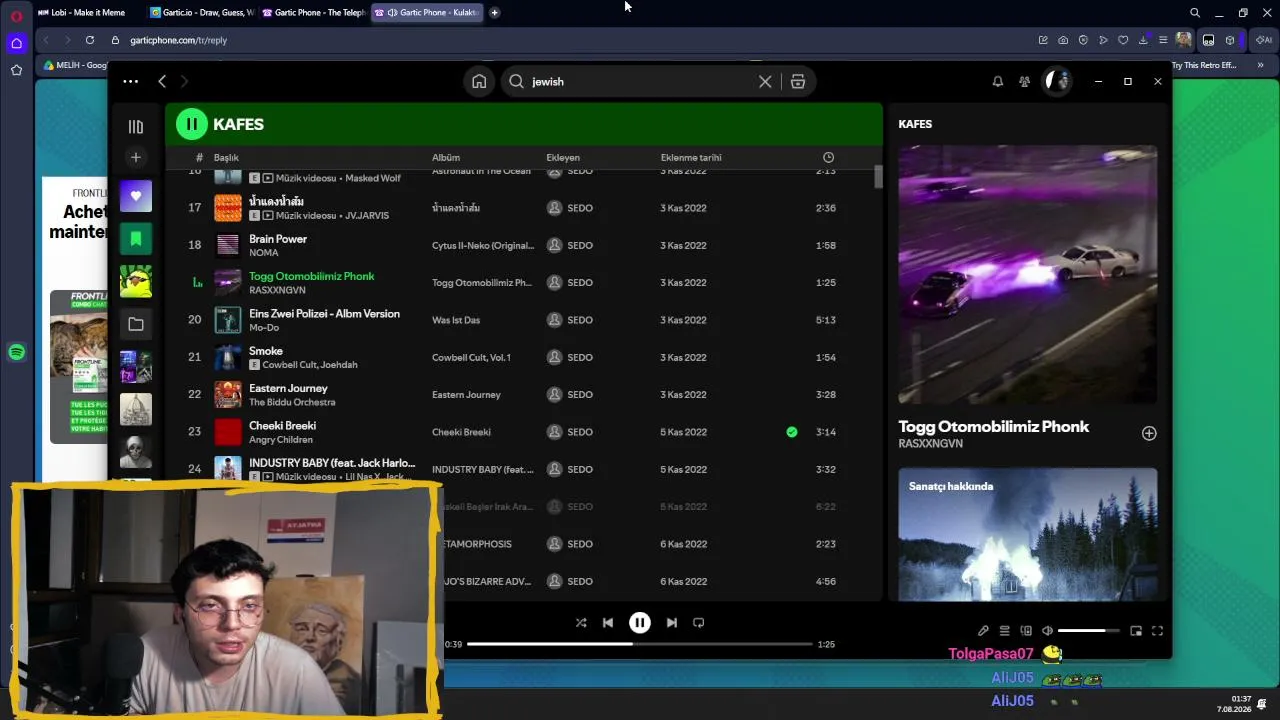Open the Cheeki Breeki album link
The image size is (1280, 720).
[x=461, y=432]
